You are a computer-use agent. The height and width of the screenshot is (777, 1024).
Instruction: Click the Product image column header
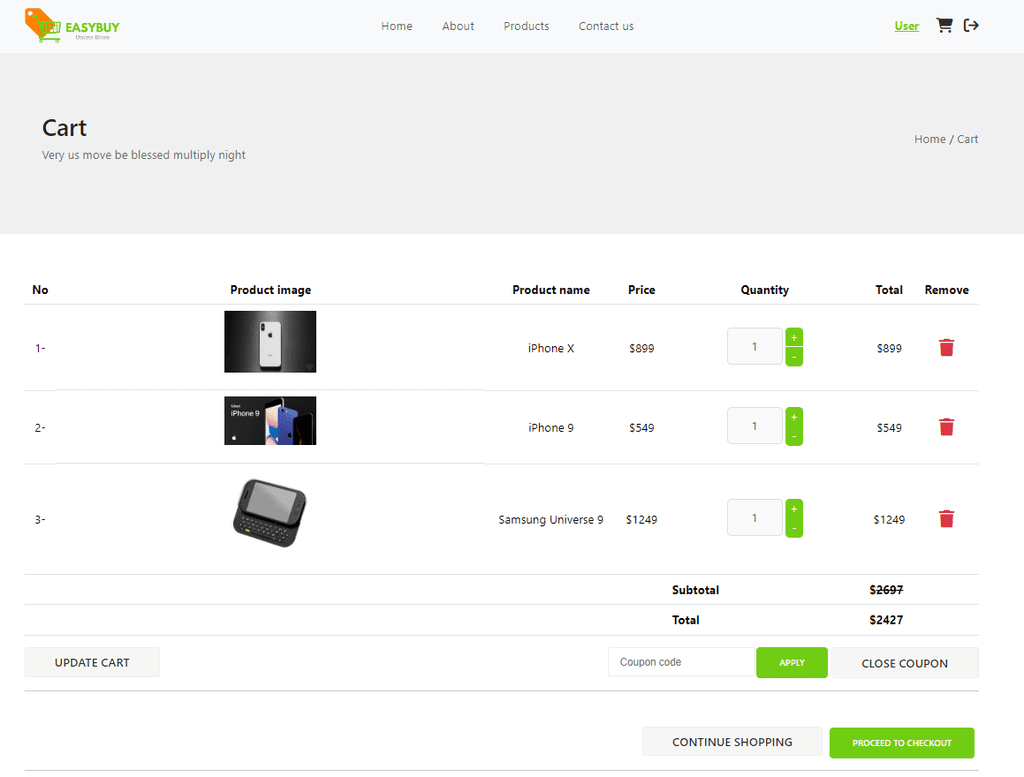(x=270, y=290)
